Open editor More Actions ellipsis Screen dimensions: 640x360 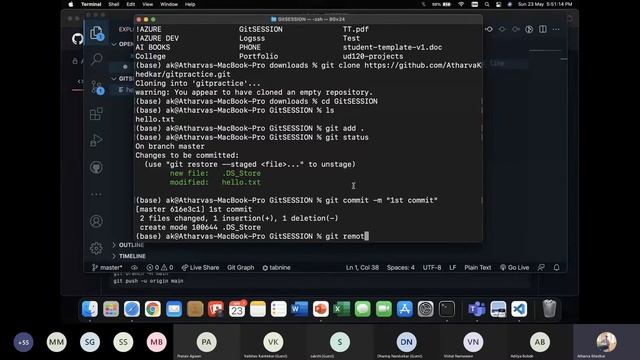[x=556, y=29]
